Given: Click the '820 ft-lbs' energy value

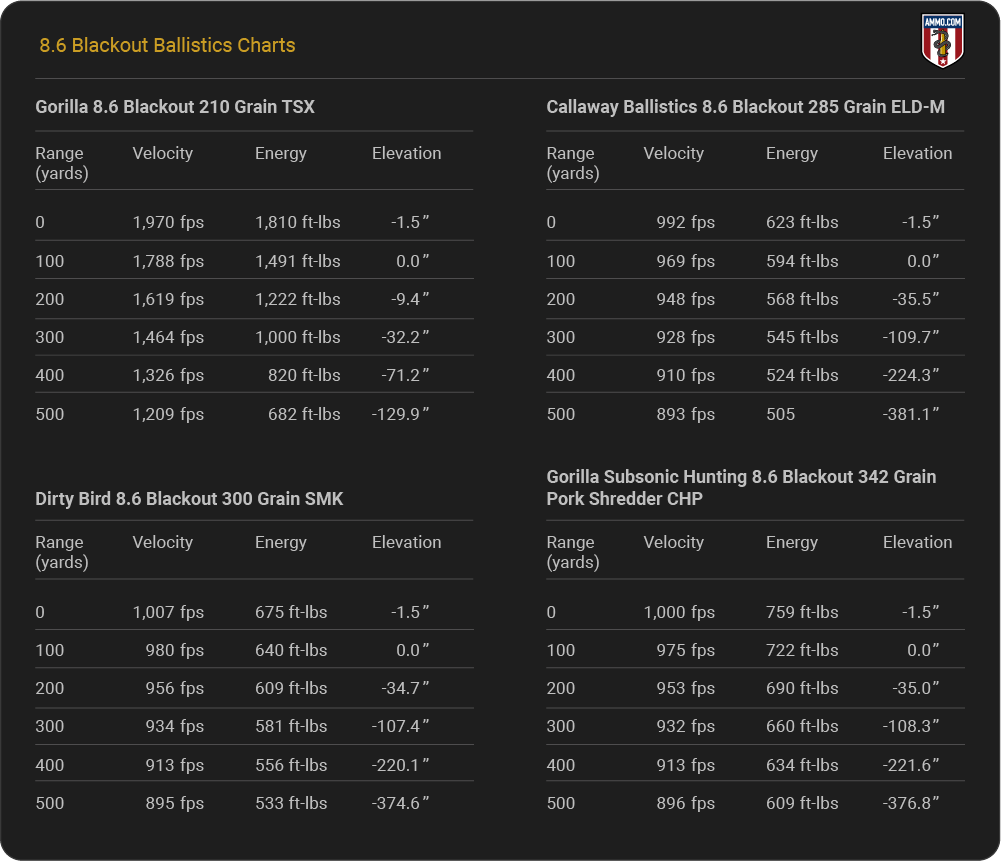Looking at the screenshot, I should click(304, 375).
